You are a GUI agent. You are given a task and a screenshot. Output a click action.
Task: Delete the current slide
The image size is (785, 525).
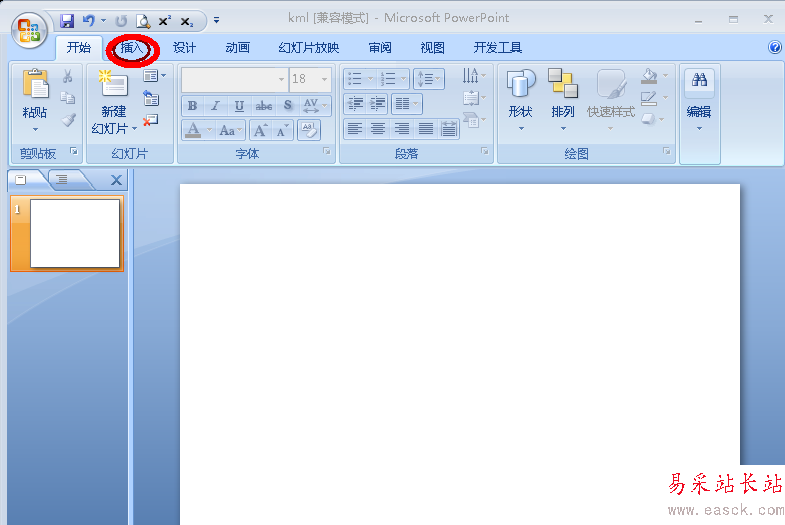(151, 120)
